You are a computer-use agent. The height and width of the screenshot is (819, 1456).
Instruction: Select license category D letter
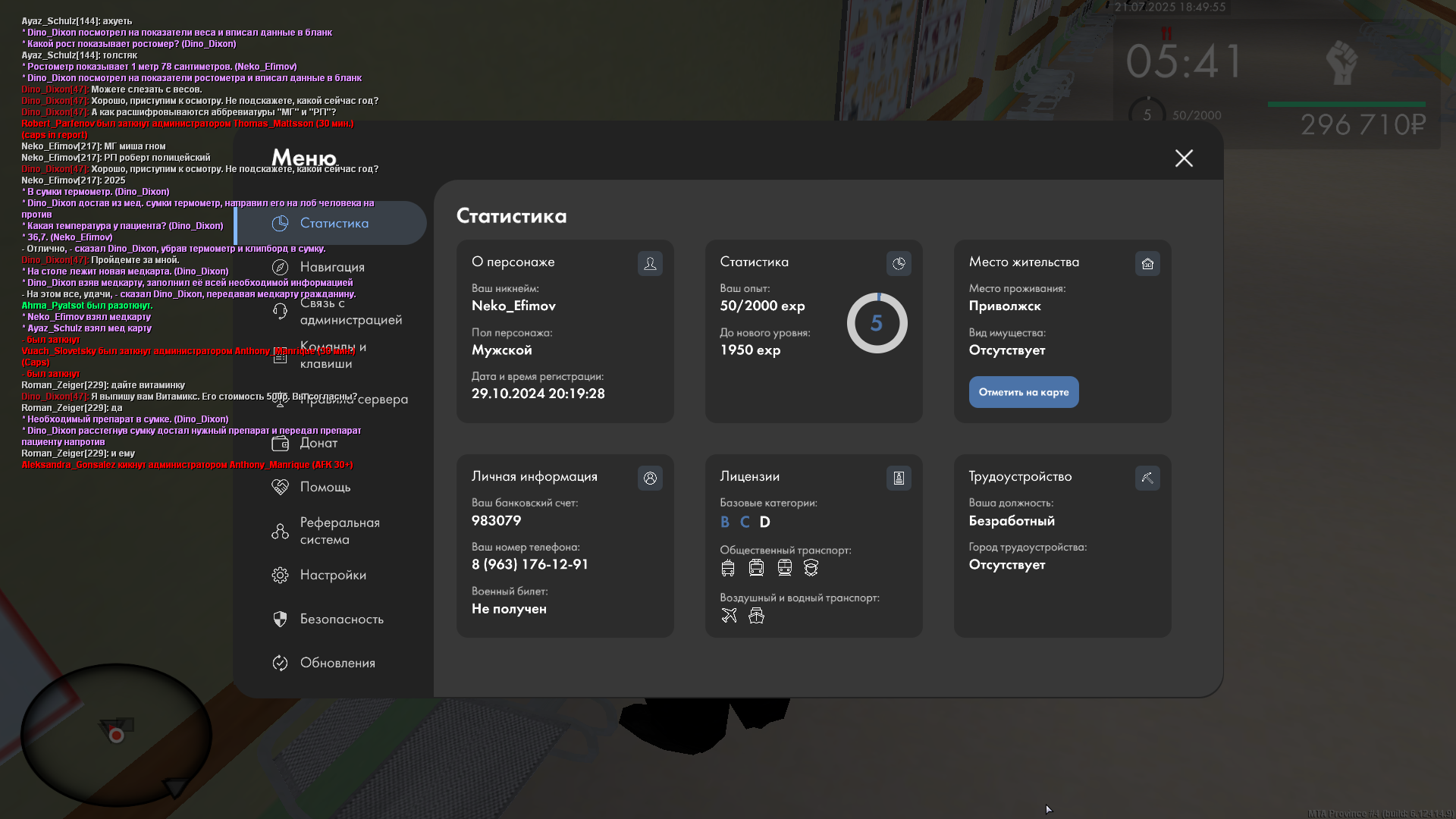click(x=764, y=522)
